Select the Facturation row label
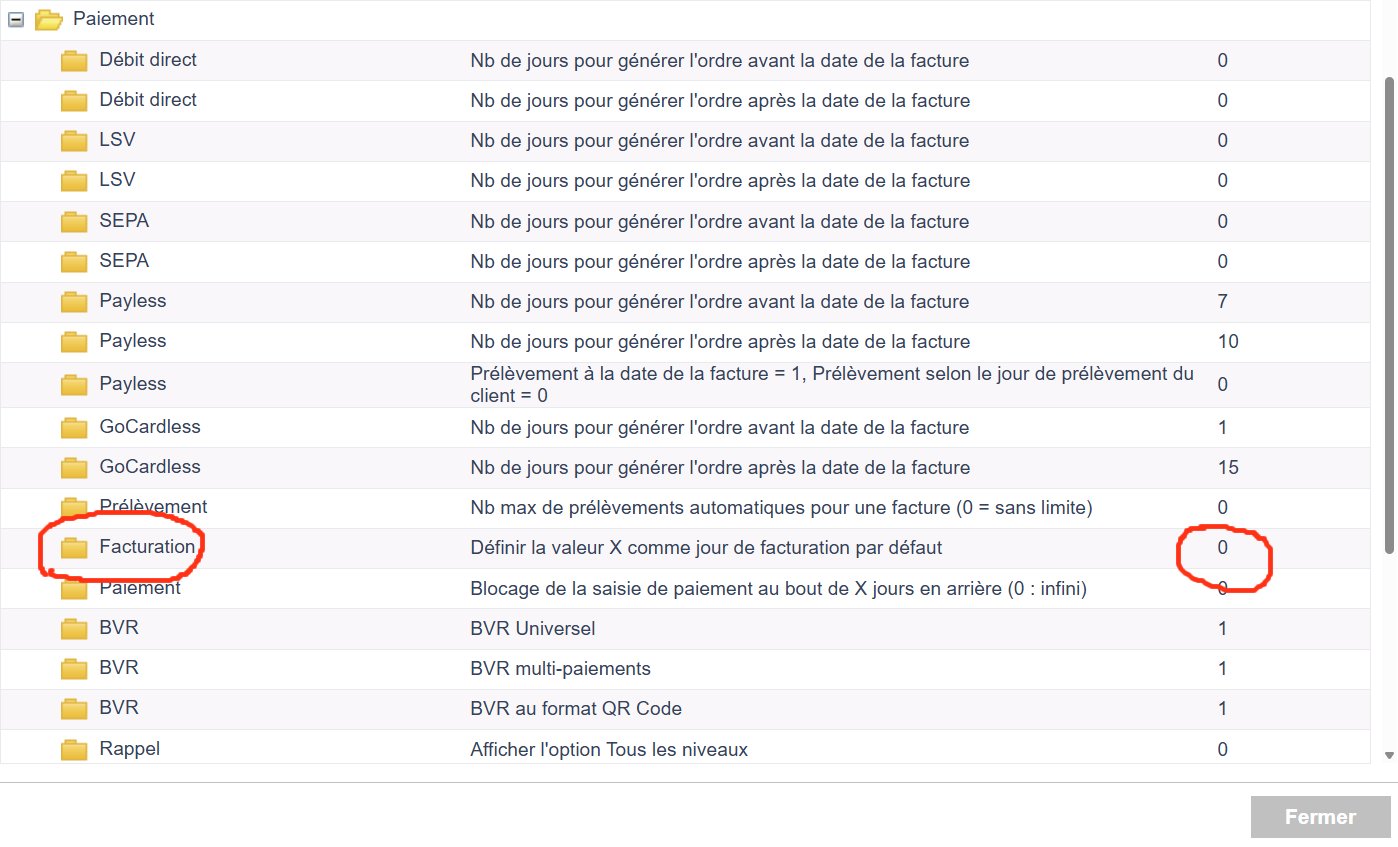Image resolution: width=1398 pixels, height=847 pixels. tap(147, 547)
